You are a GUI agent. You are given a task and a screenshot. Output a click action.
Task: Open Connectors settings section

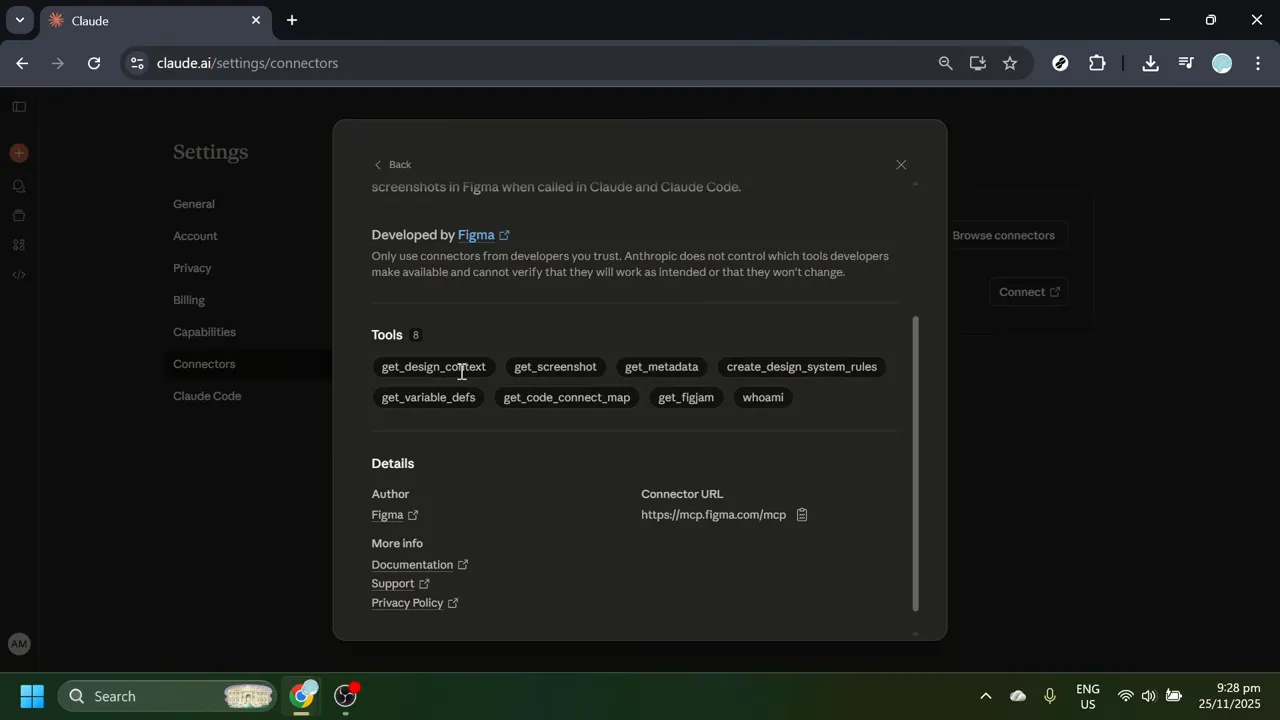coord(204,364)
